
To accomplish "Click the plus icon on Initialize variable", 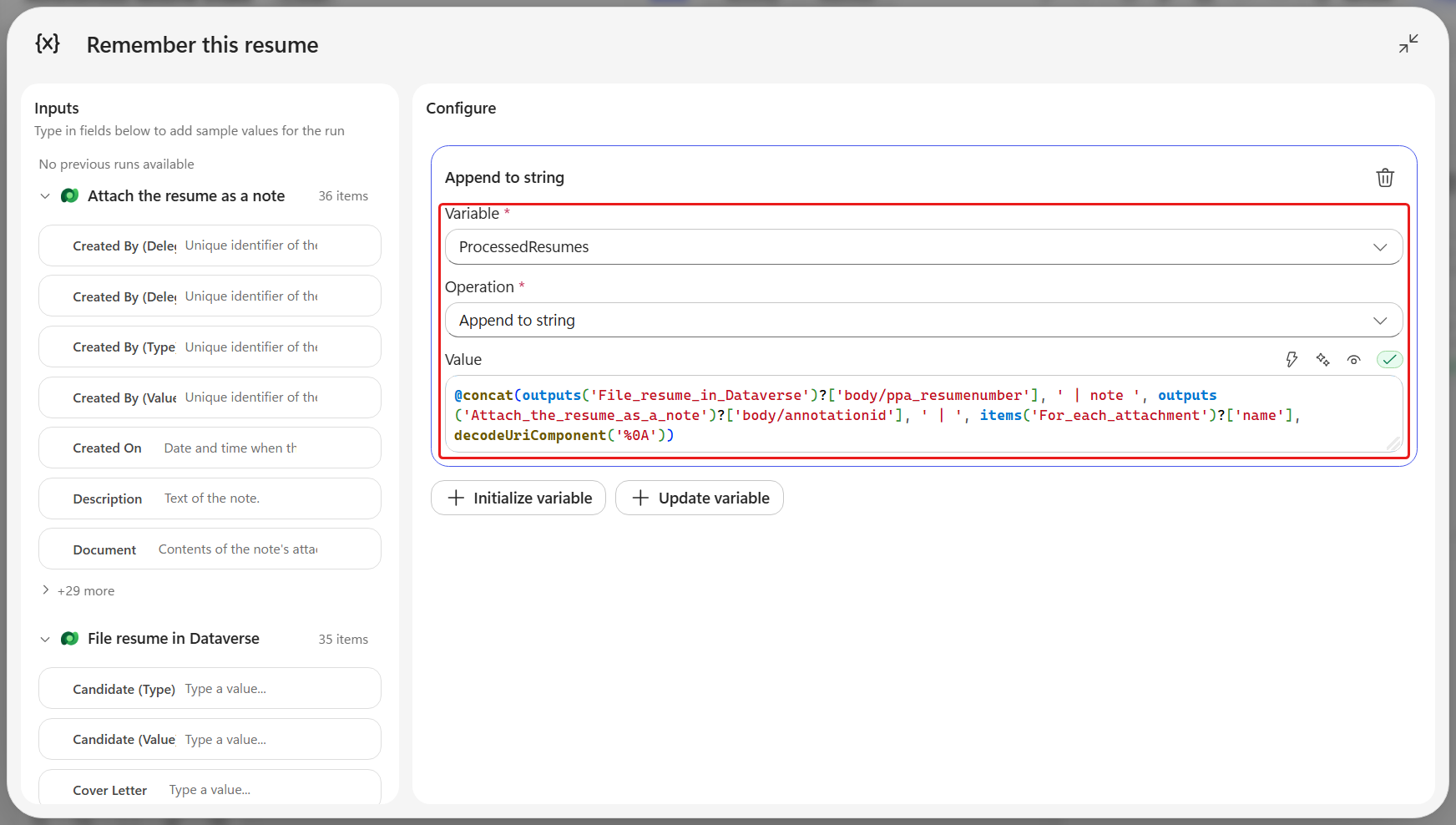I will tap(456, 498).
